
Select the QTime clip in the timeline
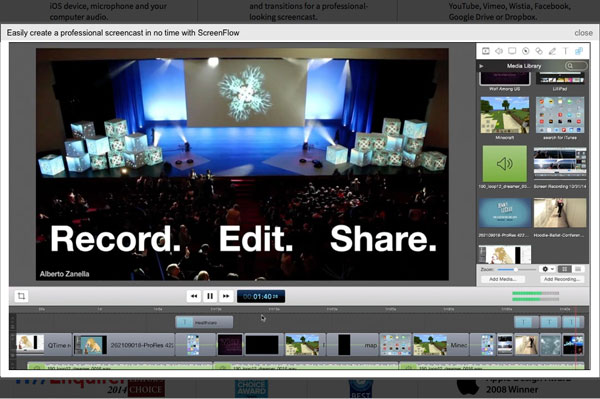tap(44, 345)
